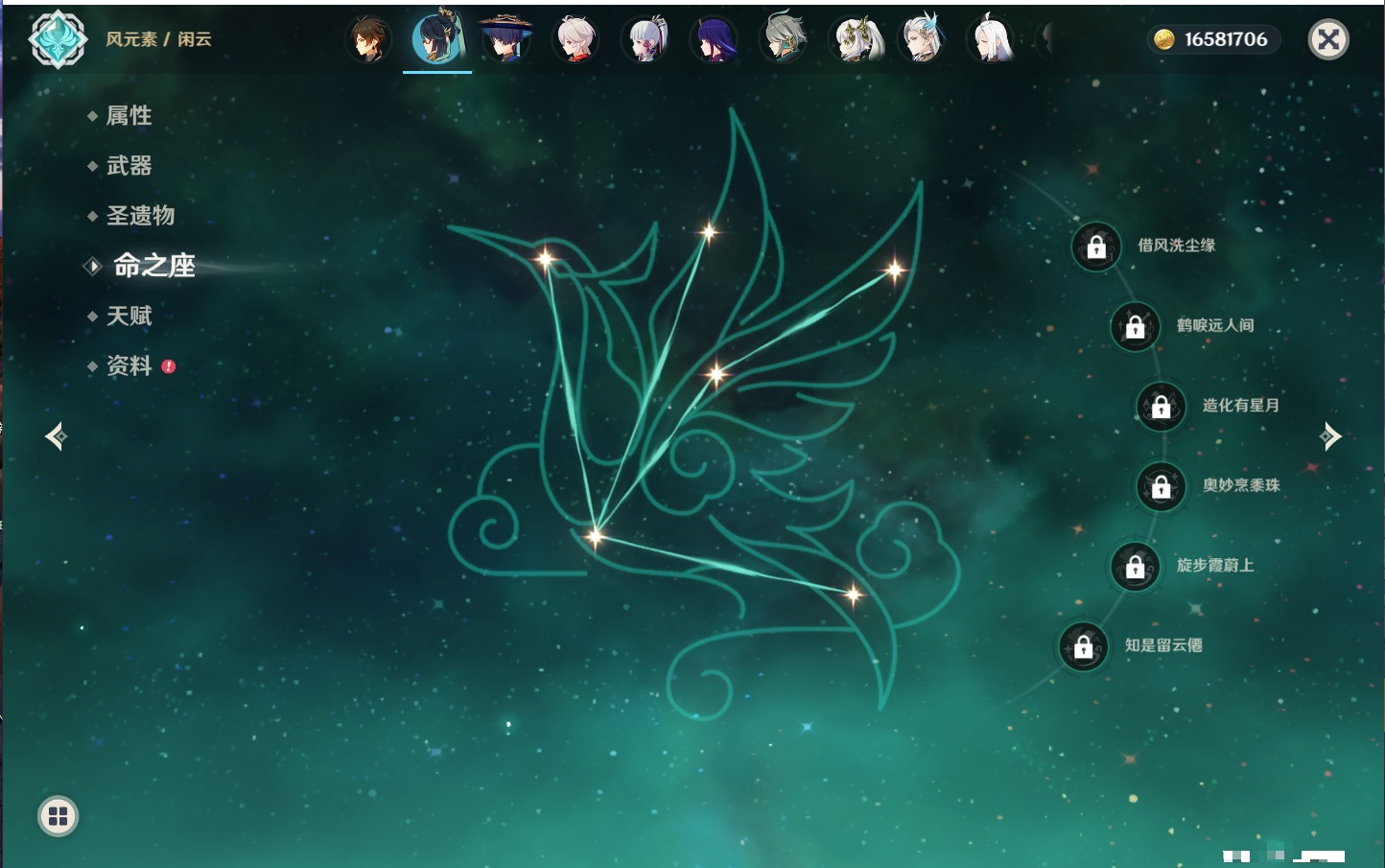Open 资料 profile with red alert
Screen dimensions: 1385x868
click(129, 365)
